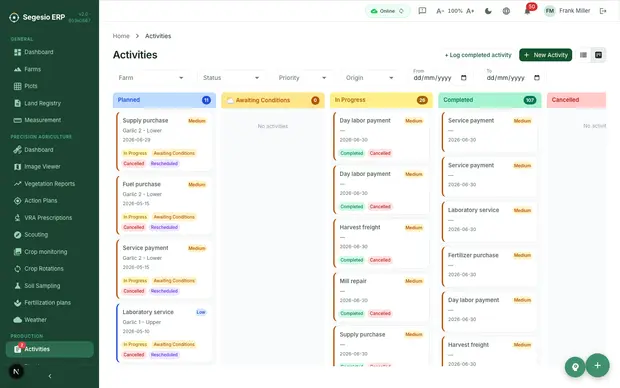Mark Harvest freight In Progress card Completed

(x=352, y=260)
